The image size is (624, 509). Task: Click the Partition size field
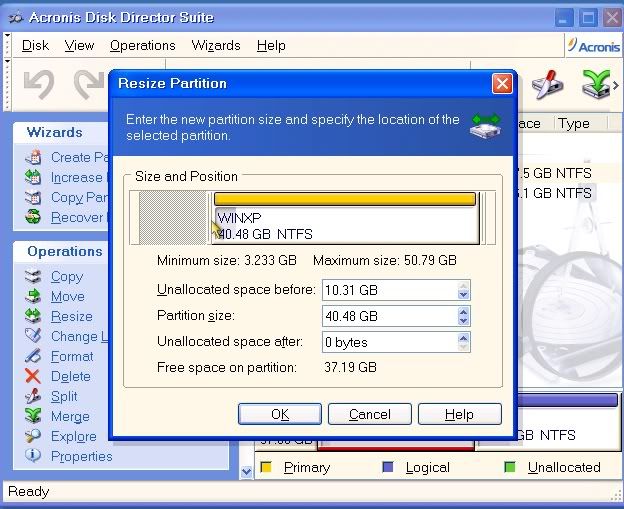point(390,316)
